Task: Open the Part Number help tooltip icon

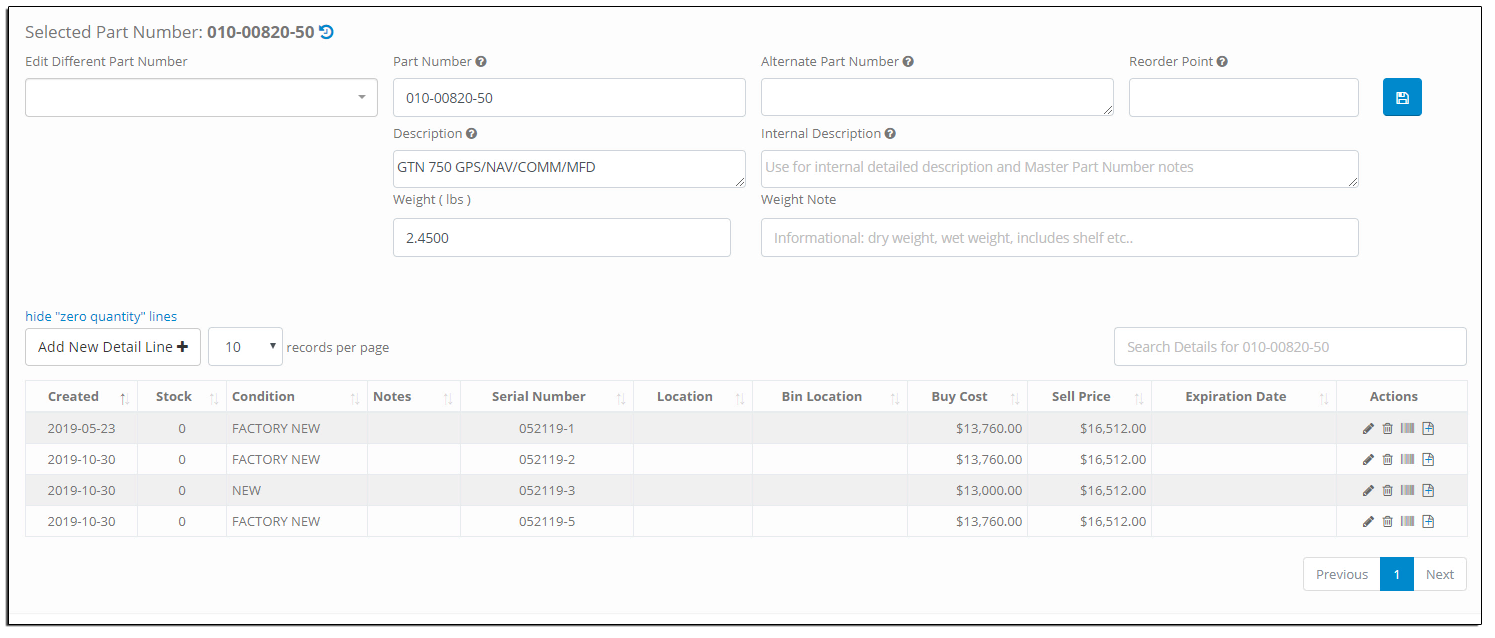Action: (x=481, y=62)
